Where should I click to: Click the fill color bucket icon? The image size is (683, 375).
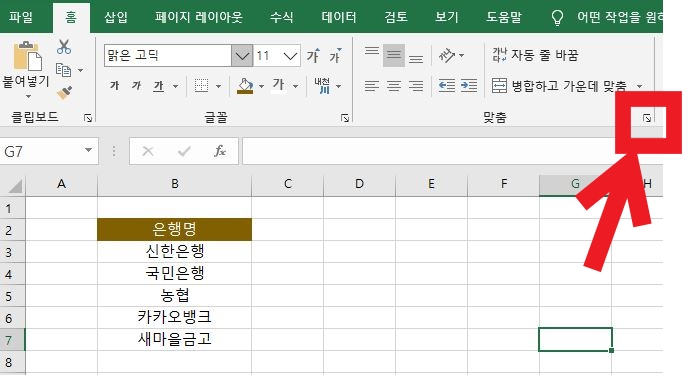(x=245, y=86)
